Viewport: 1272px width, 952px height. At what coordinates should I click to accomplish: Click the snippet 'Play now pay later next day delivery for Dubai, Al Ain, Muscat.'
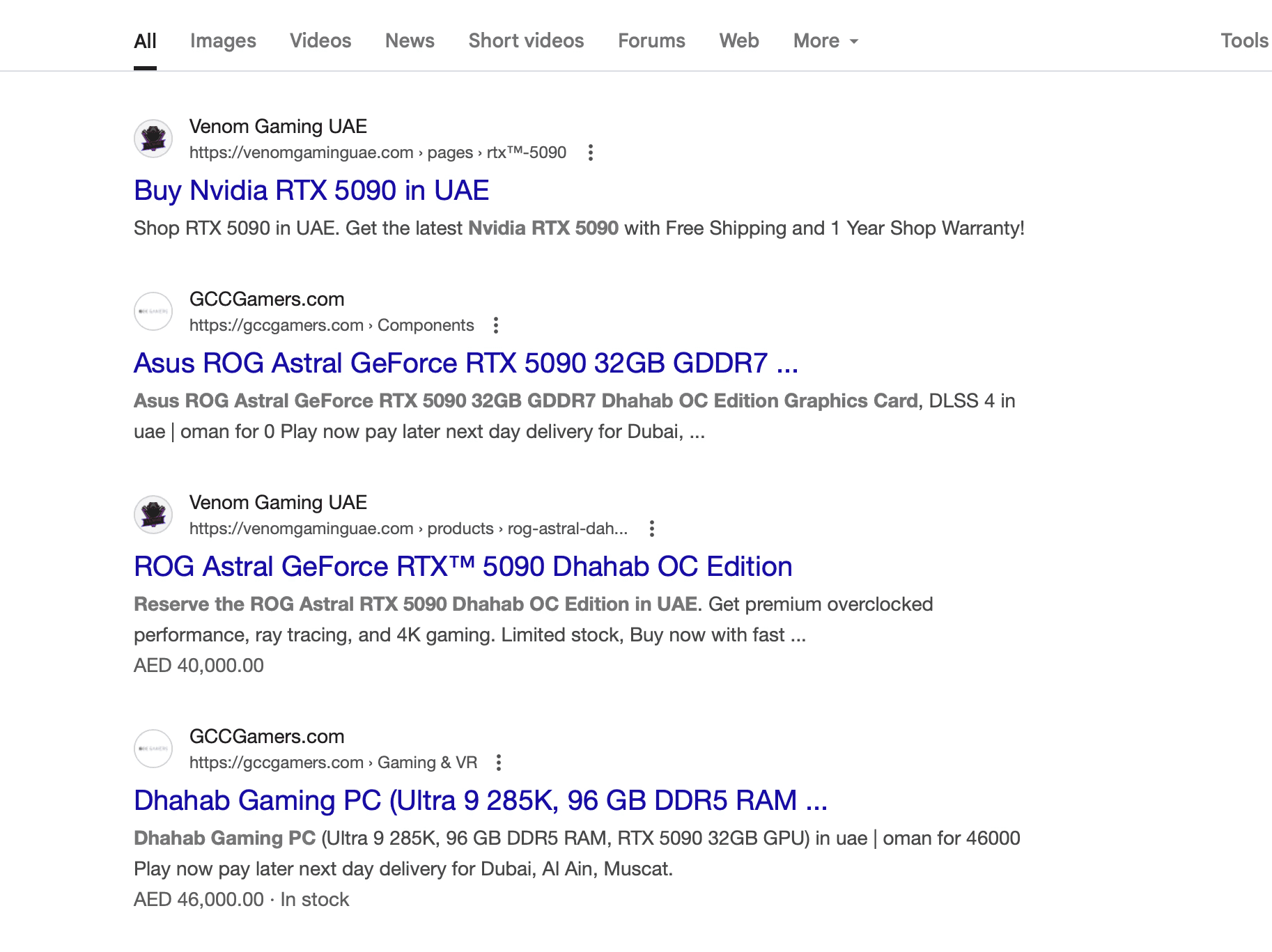click(403, 868)
